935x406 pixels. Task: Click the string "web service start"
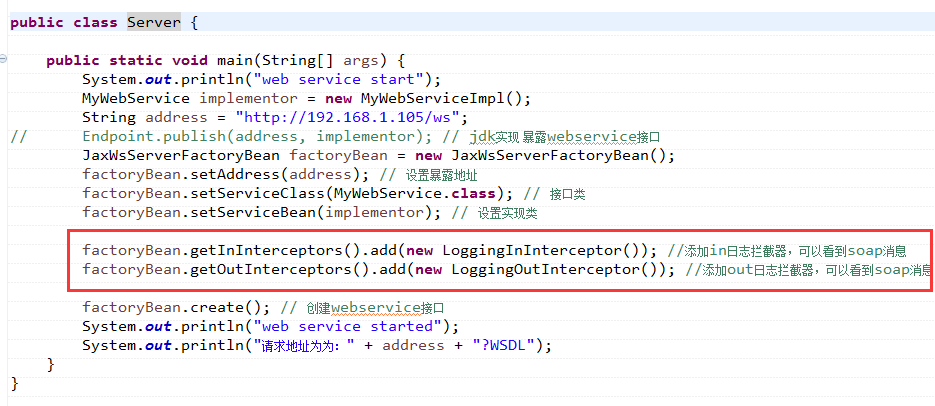click(x=338, y=80)
